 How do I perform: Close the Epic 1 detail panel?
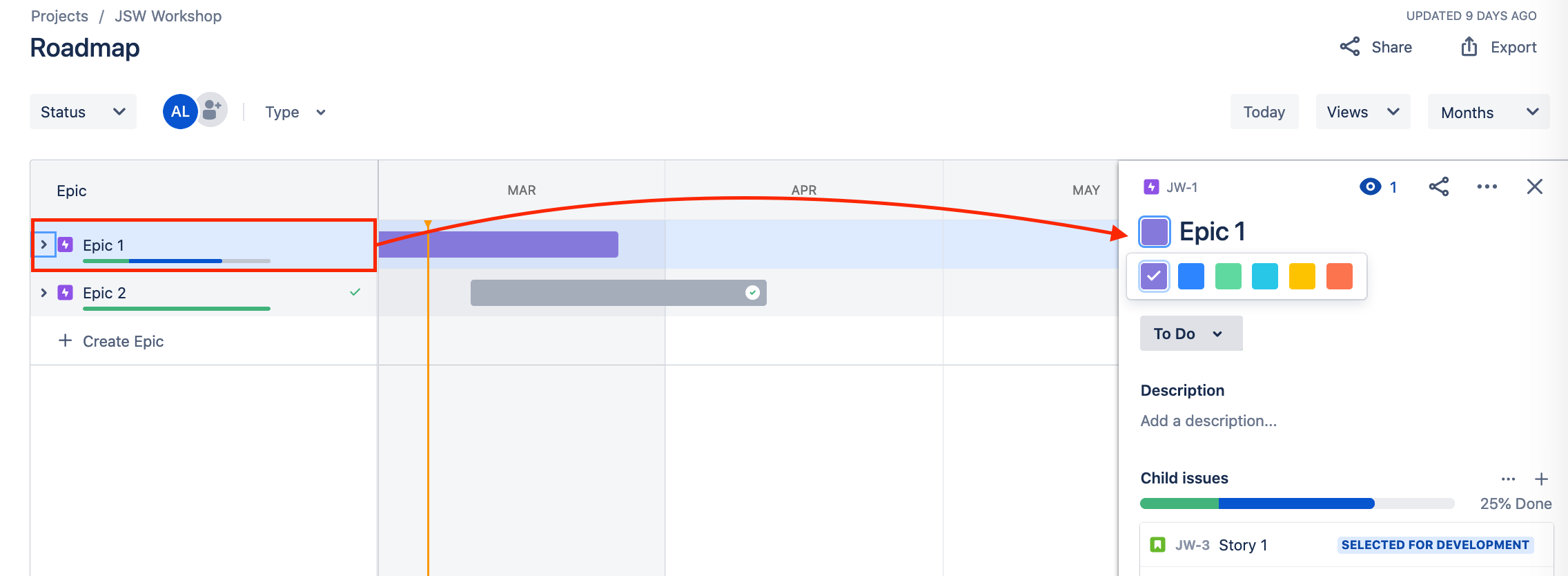1535,186
